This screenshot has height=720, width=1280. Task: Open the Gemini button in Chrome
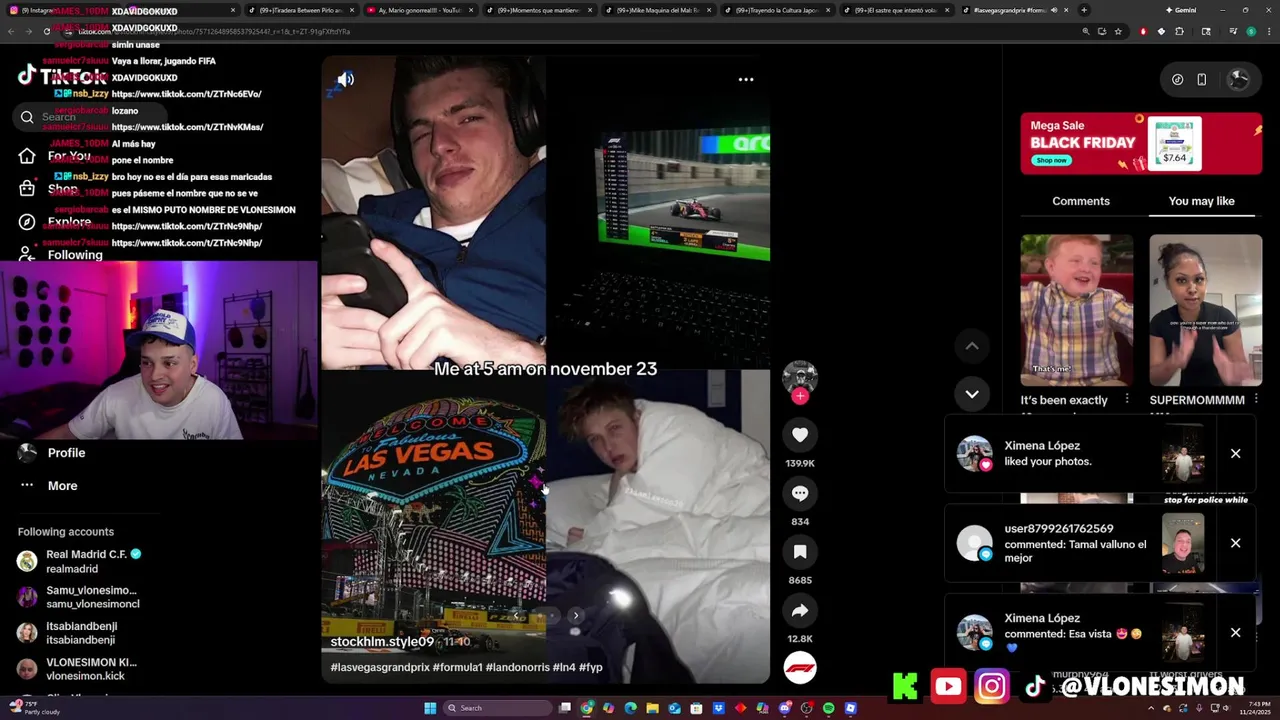[1181, 10]
